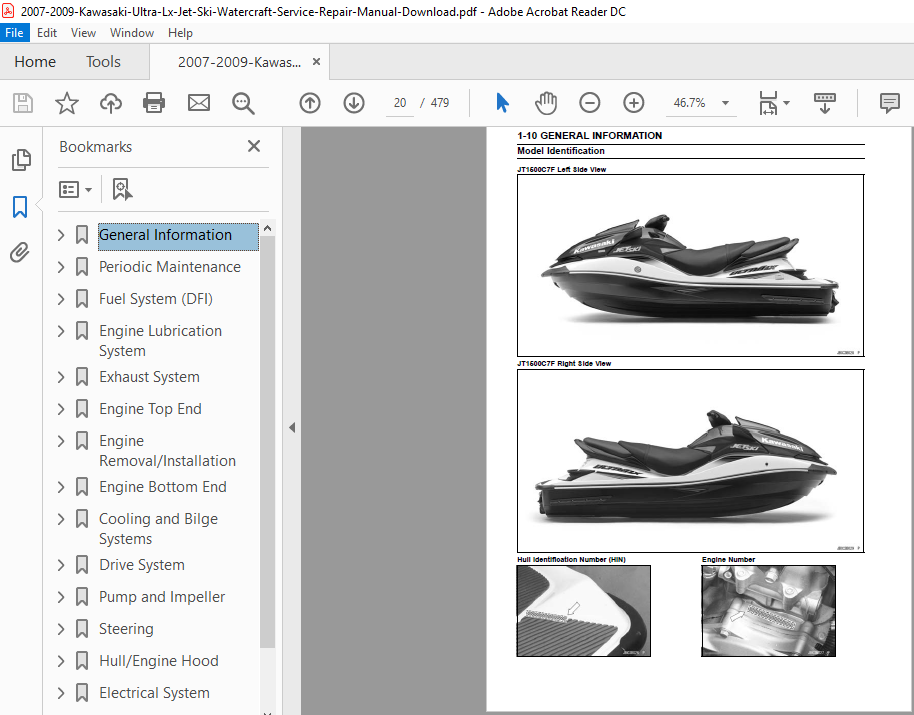914x715 pixels.
Task: Open the File menu
Action: point(14,33)
